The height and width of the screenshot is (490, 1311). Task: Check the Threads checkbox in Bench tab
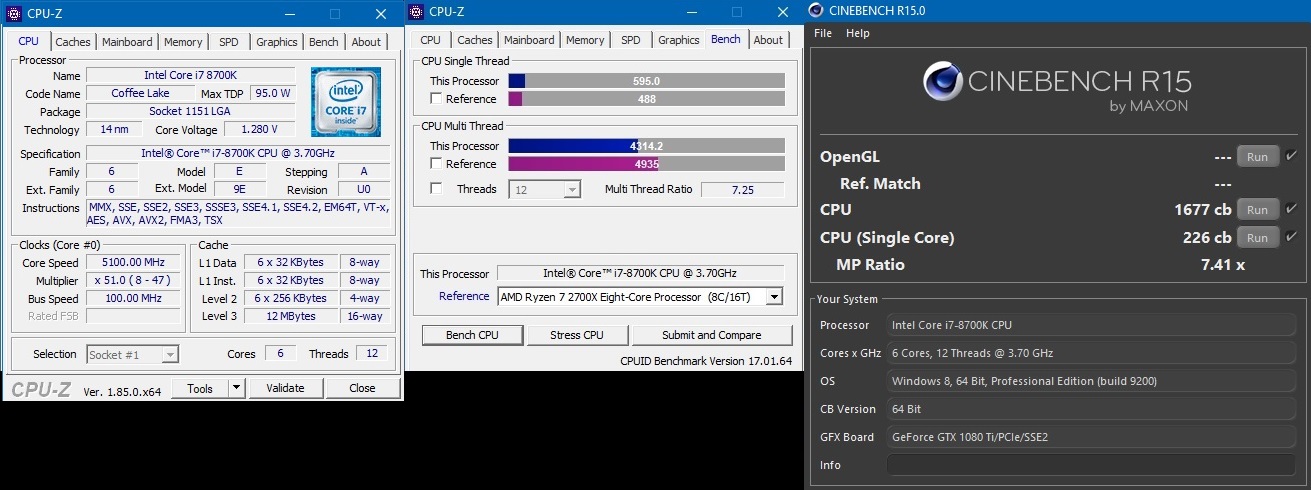coord(436,189)
